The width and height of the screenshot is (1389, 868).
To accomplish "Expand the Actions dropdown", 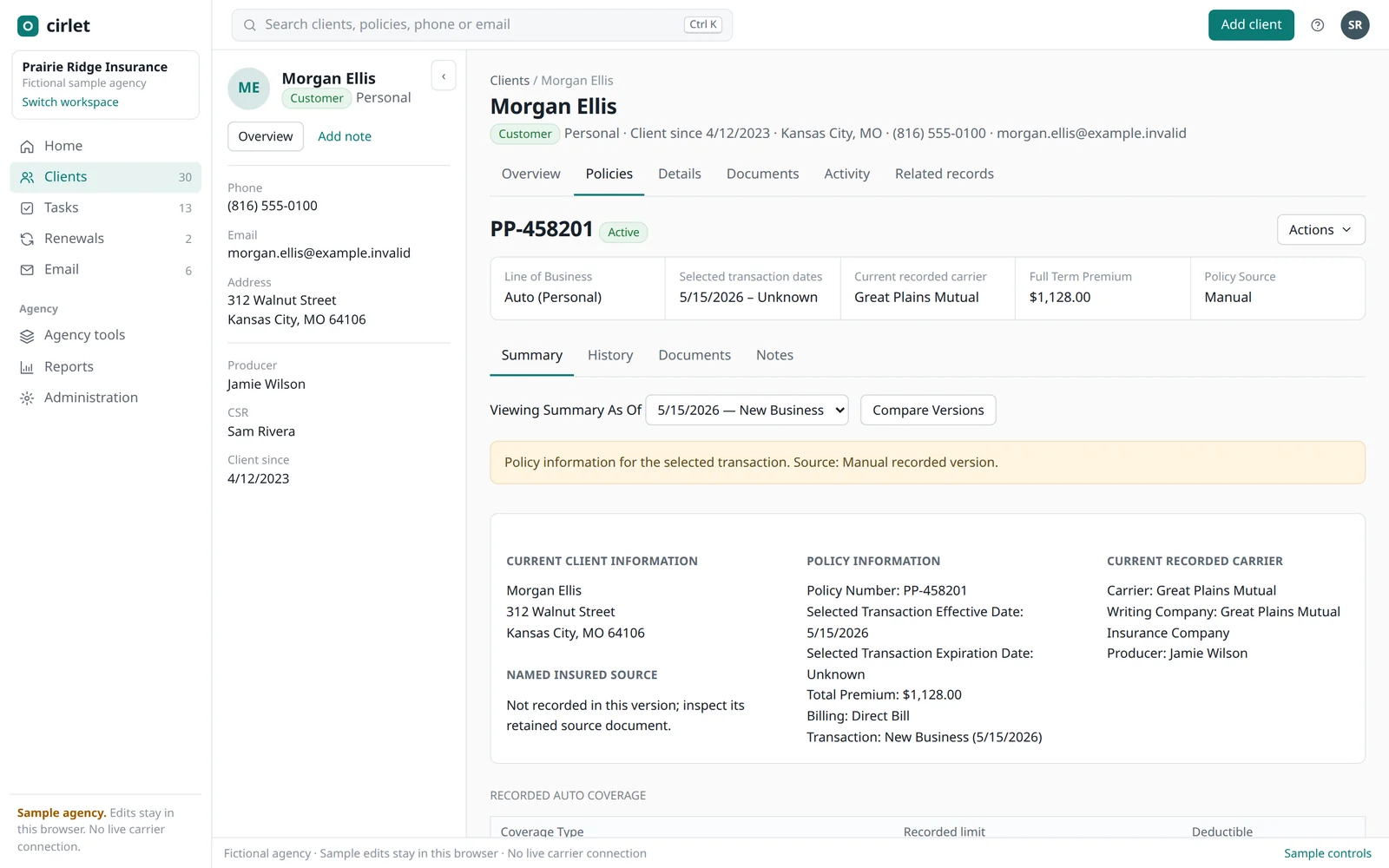I will [x=1320, y=230].
